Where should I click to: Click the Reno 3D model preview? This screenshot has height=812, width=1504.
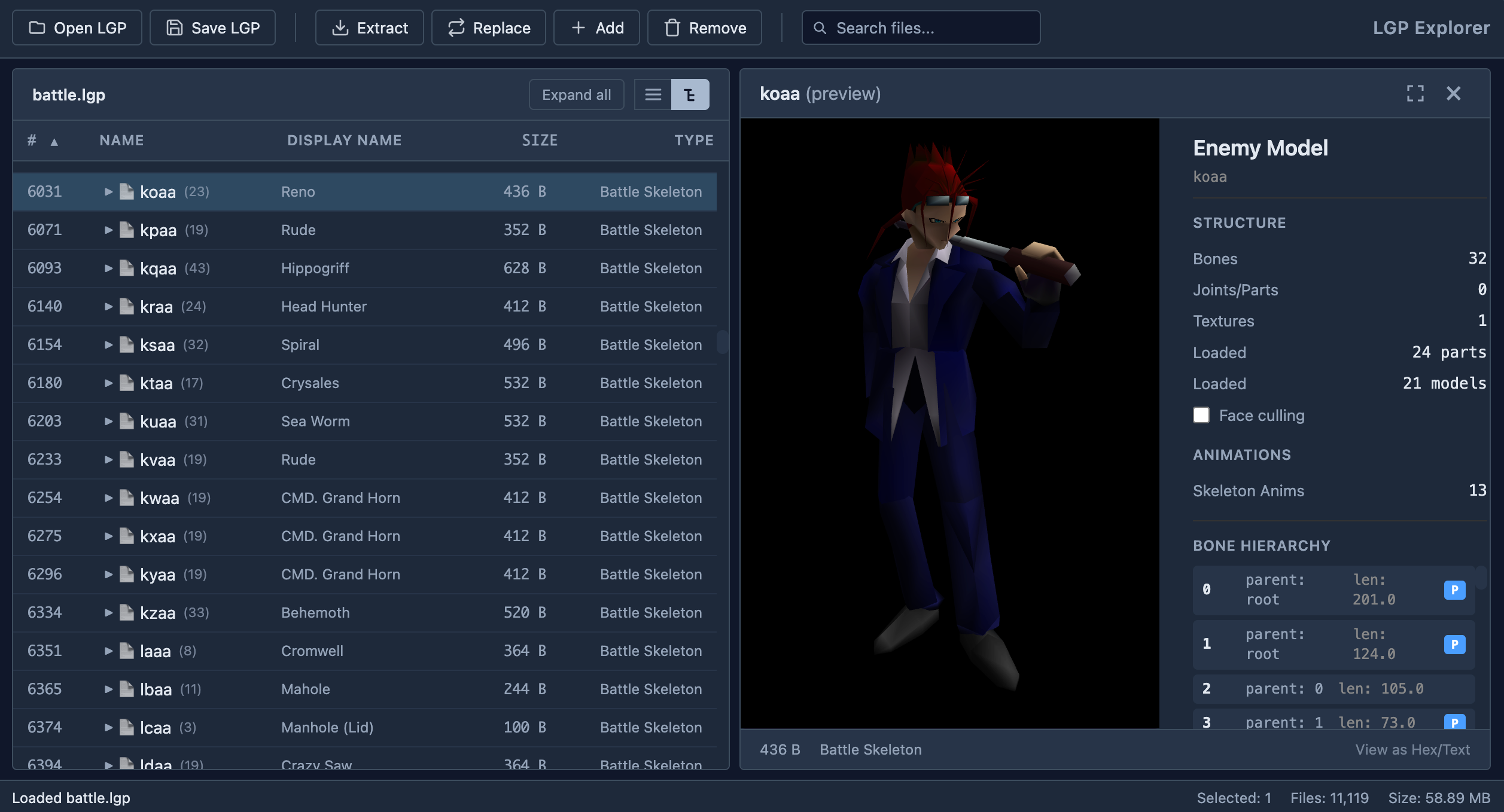coord(949,423)
